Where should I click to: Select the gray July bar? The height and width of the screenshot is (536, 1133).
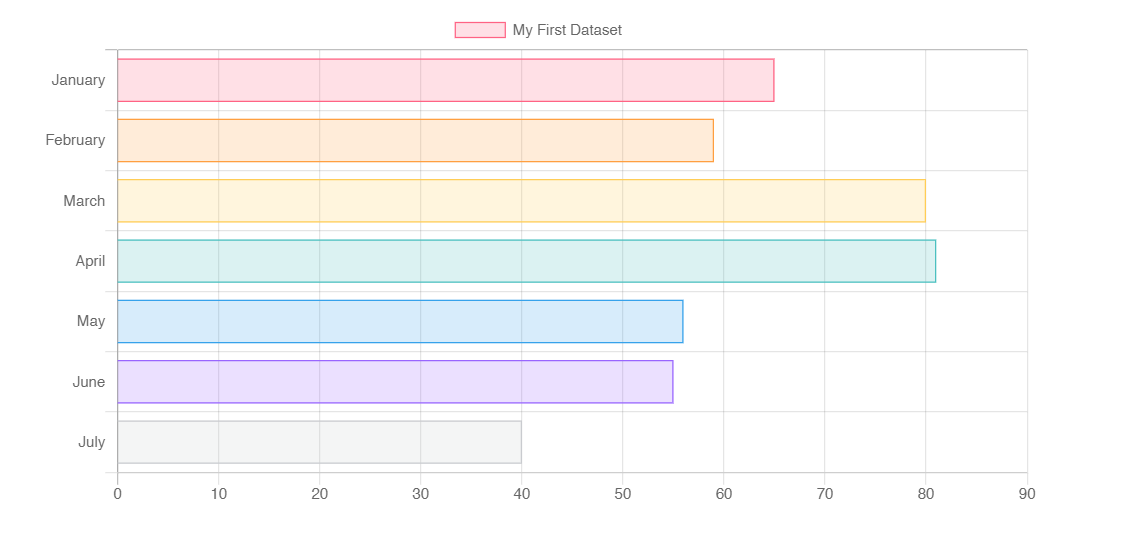pyautogui.click(x=319, y=442)
